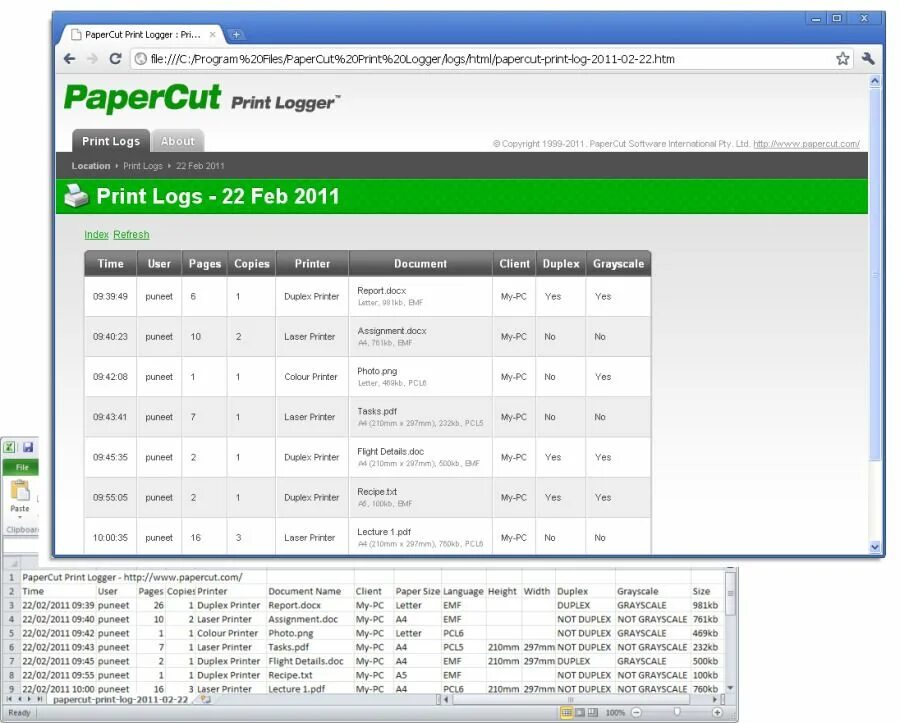Click the Paste clipboard icon in Excel
Screen dimensions: 900x723
pos(20,491)
